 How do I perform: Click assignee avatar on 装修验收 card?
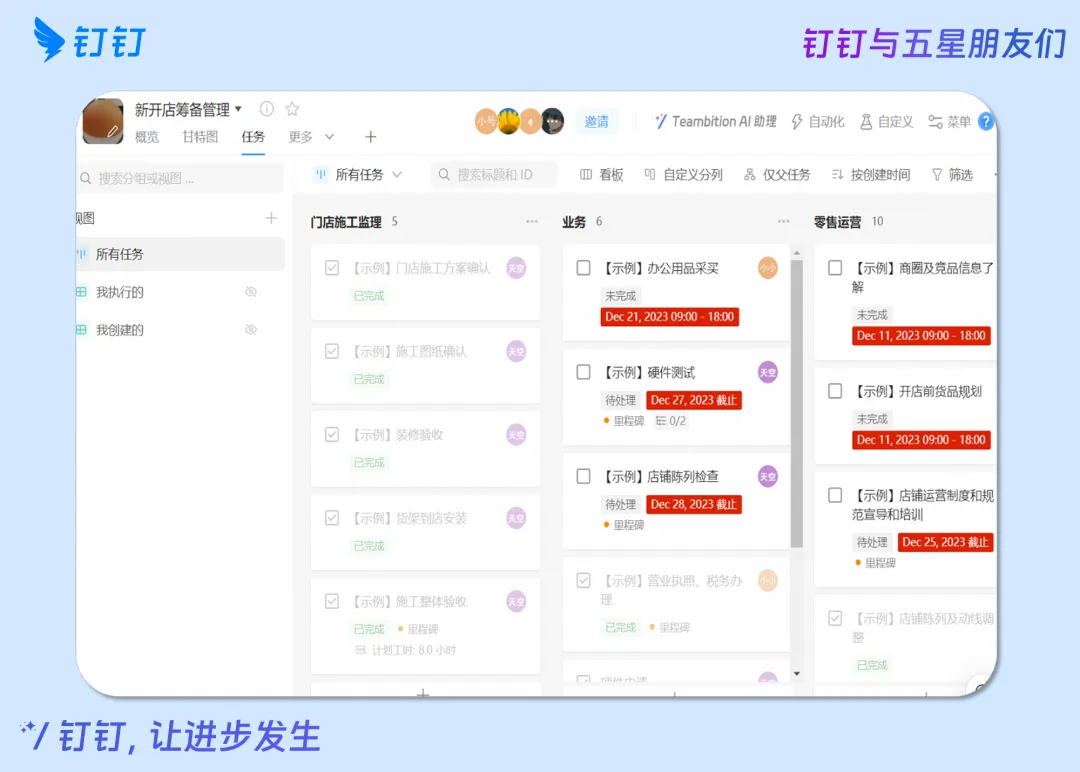point(517,435)
